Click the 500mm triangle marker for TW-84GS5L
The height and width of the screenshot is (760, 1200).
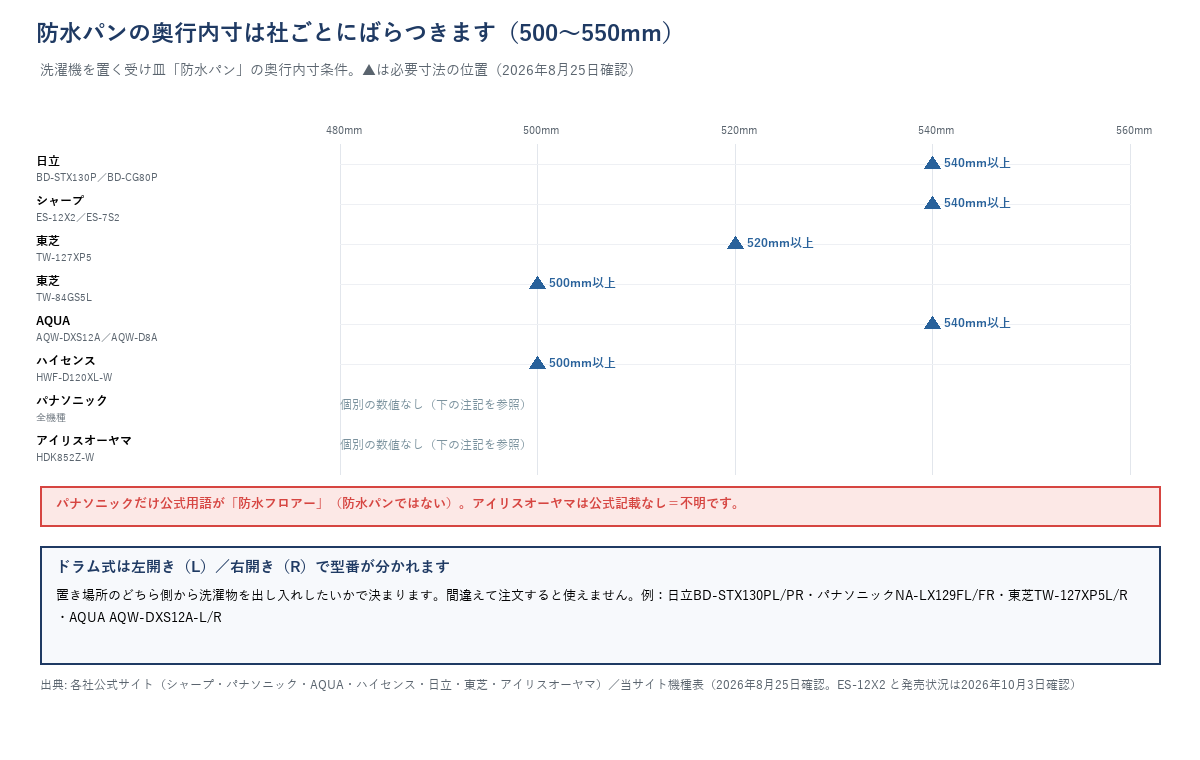click(x=537, y=283)
